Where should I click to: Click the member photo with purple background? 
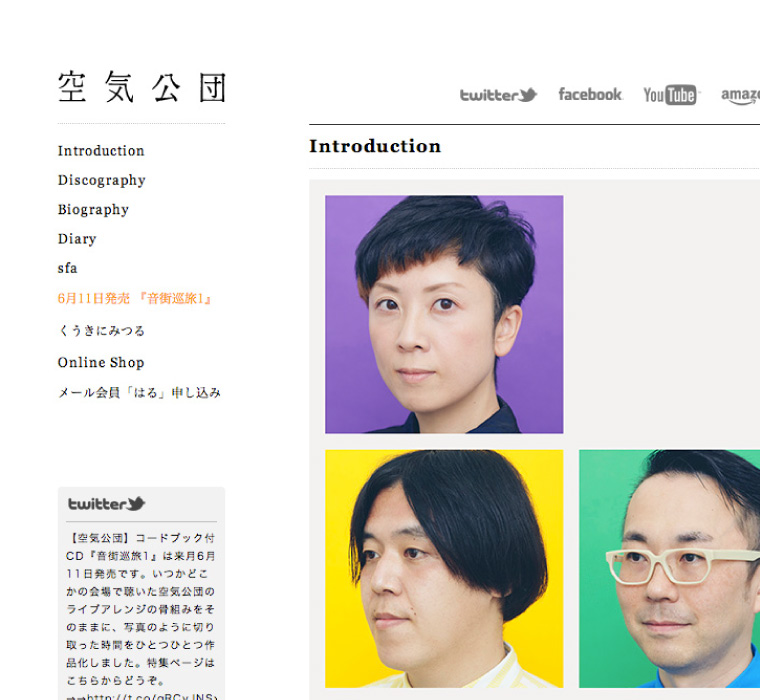tap(444, 314)
